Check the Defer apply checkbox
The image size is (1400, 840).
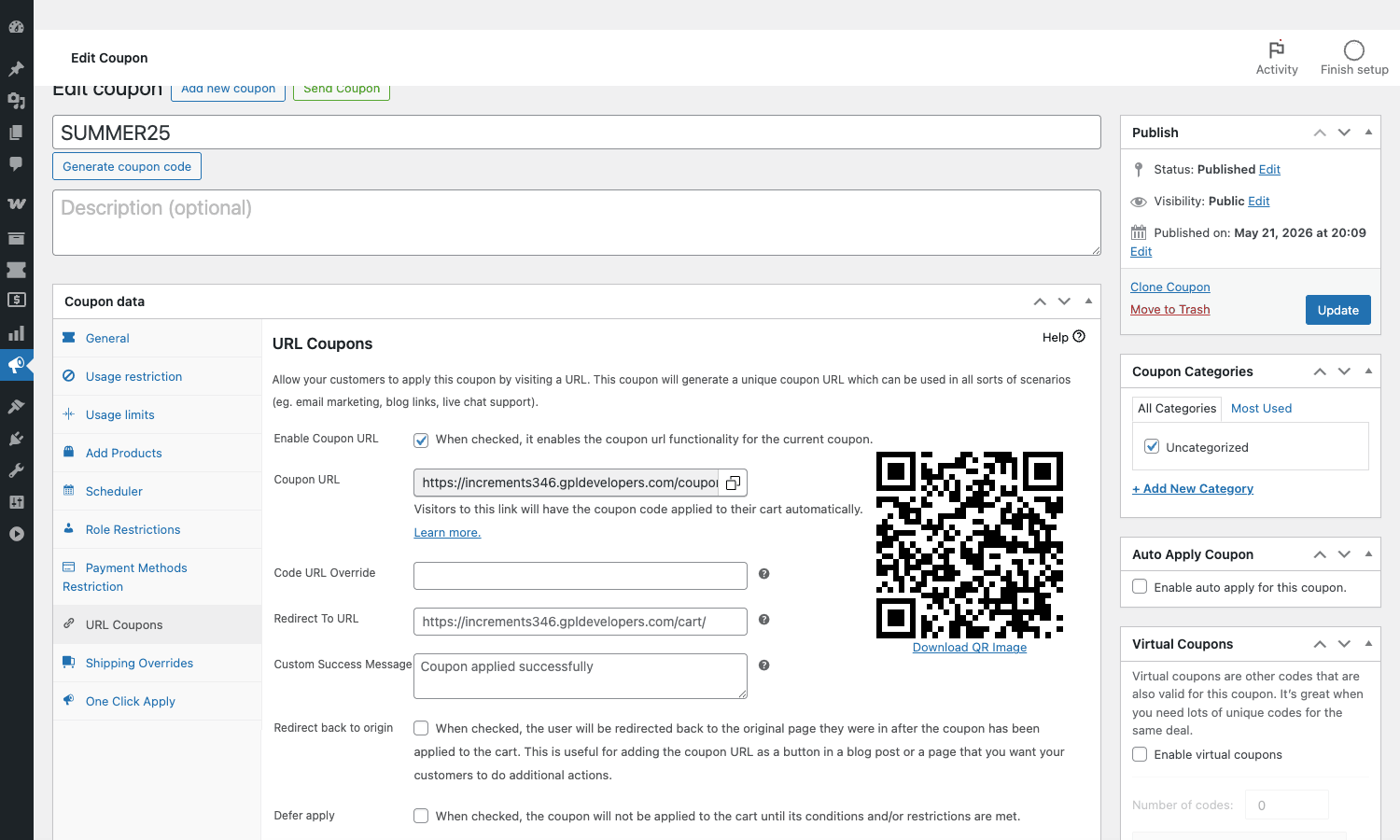(x=421, y=816)
